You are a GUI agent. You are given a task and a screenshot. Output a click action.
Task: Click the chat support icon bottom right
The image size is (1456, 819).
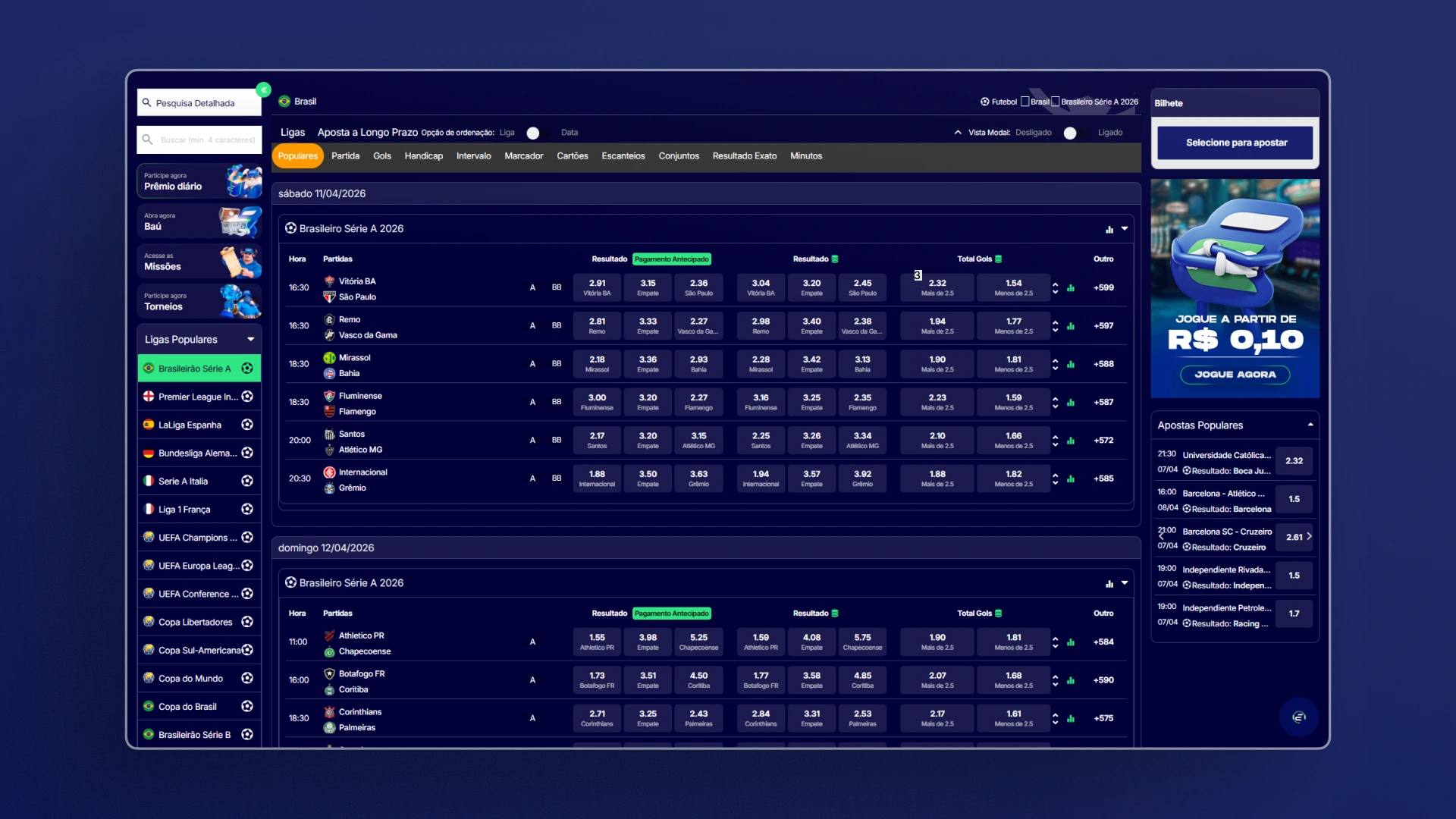pos(1299,717)
